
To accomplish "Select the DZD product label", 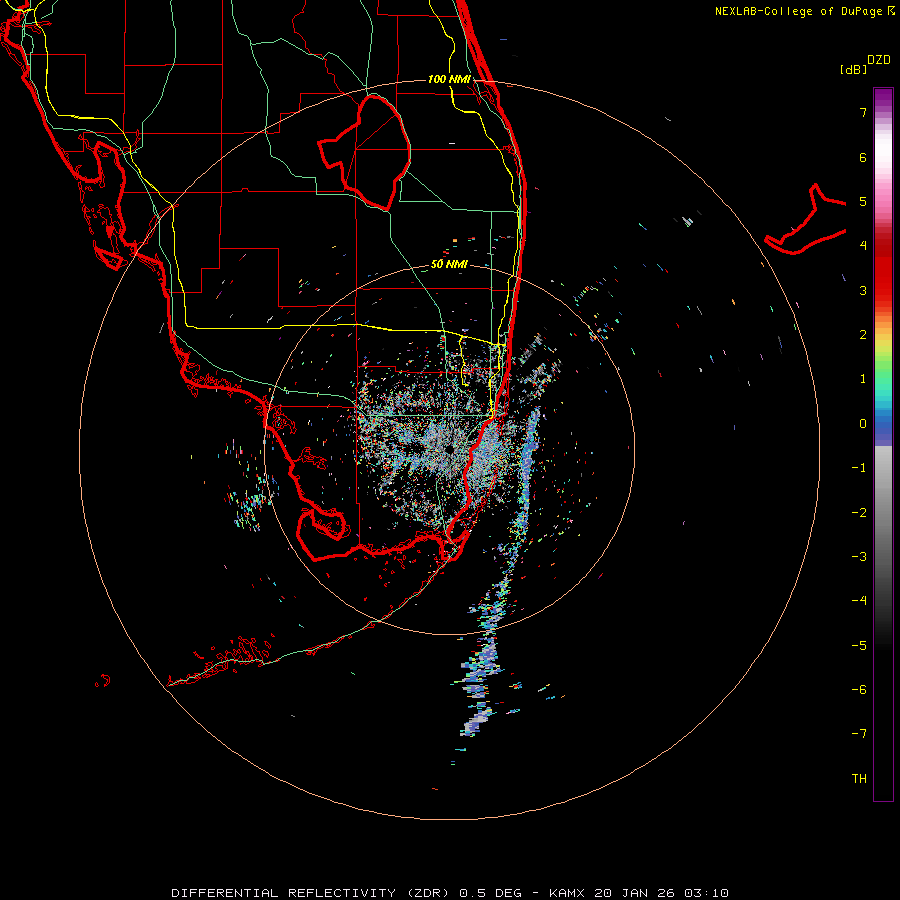I will click(879, 60).
